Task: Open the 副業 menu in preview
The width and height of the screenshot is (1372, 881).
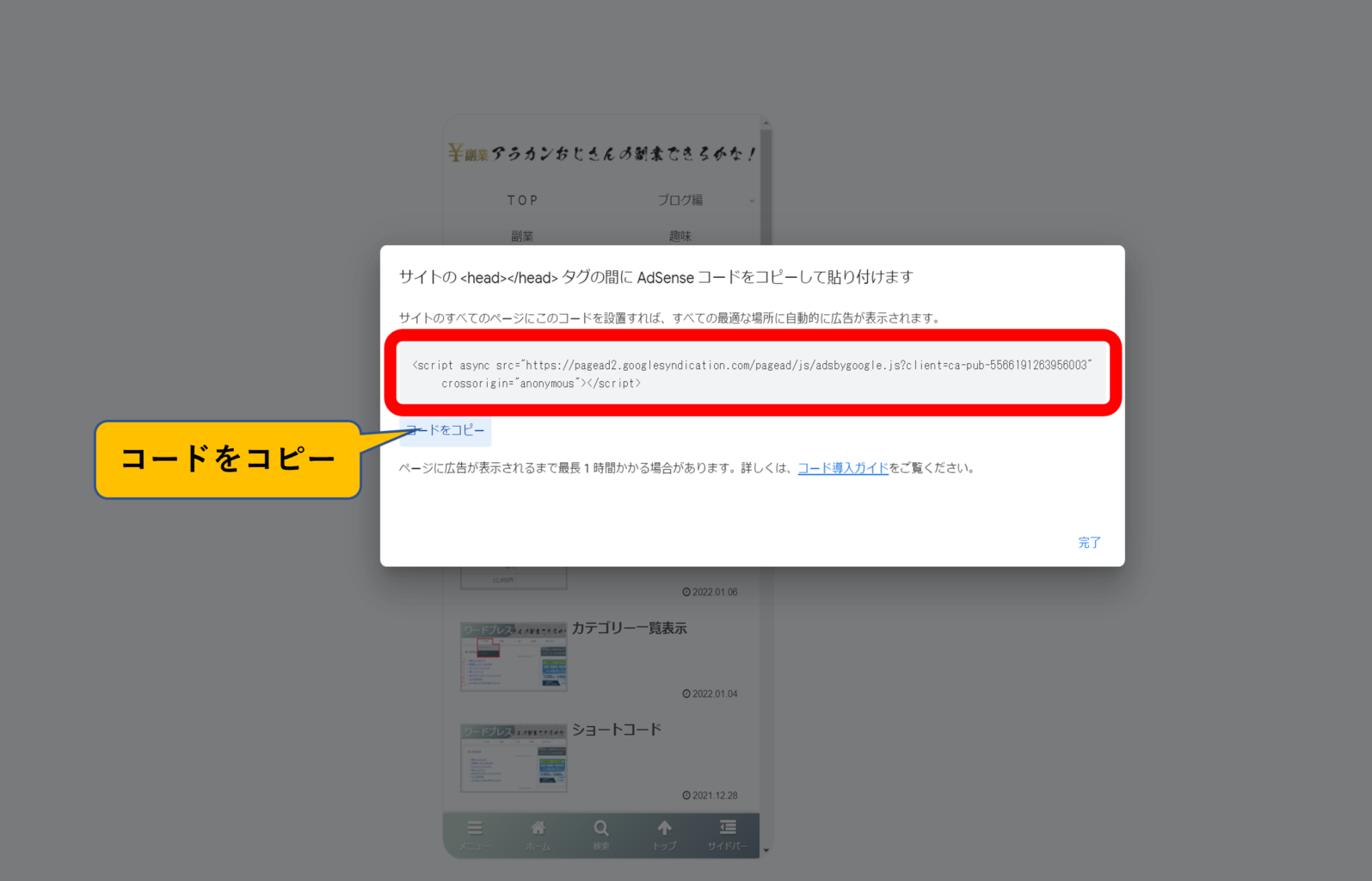Action: 522,236
